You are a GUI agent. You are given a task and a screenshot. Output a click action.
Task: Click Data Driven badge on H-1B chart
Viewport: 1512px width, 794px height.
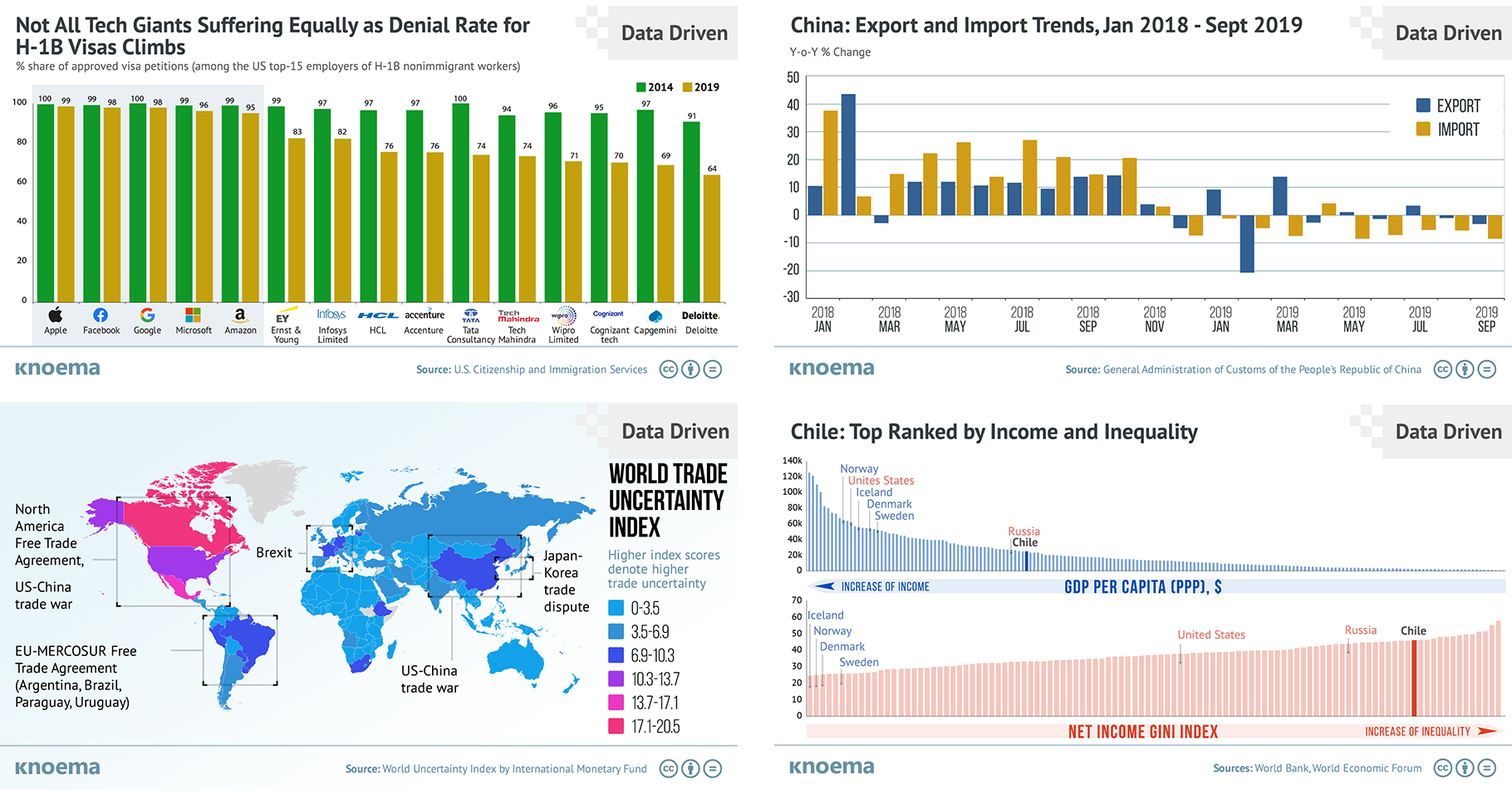click(x=674, y=33)
